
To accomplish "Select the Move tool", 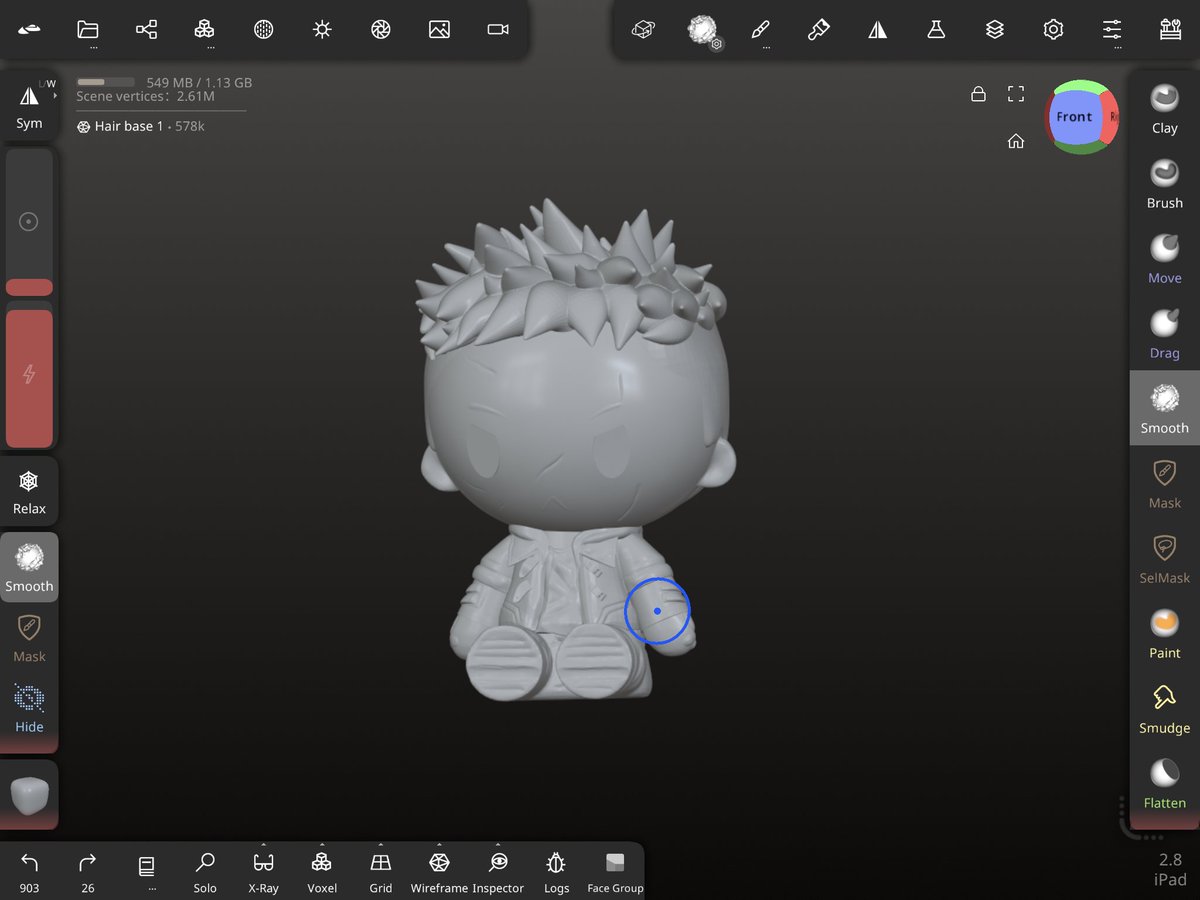I will tap(1165, 258).
